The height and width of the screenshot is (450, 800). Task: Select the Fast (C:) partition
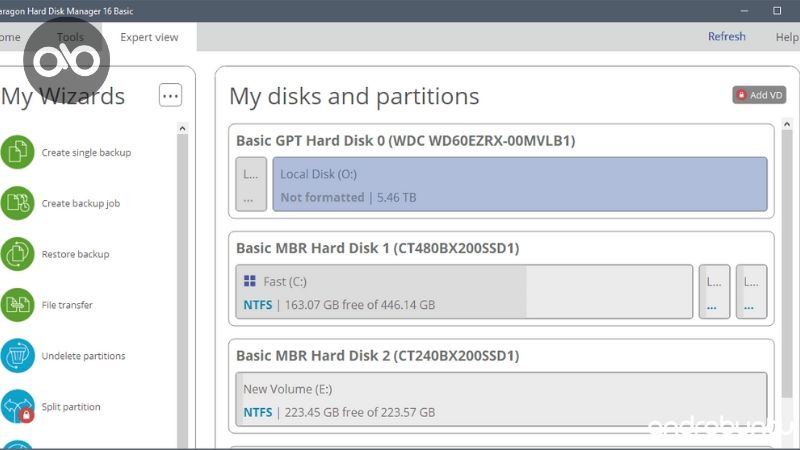pyautogui.click(x=464, y=292)
